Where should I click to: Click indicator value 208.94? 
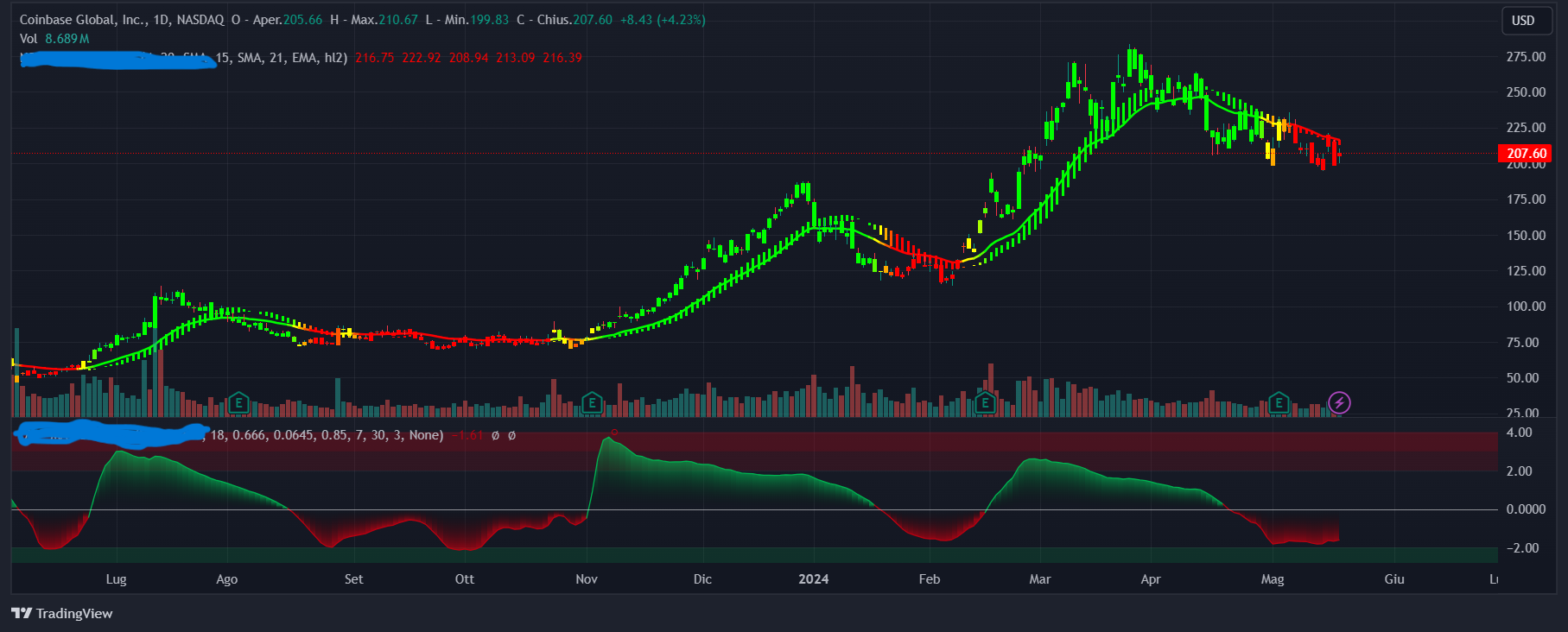[x=468, y=58]
